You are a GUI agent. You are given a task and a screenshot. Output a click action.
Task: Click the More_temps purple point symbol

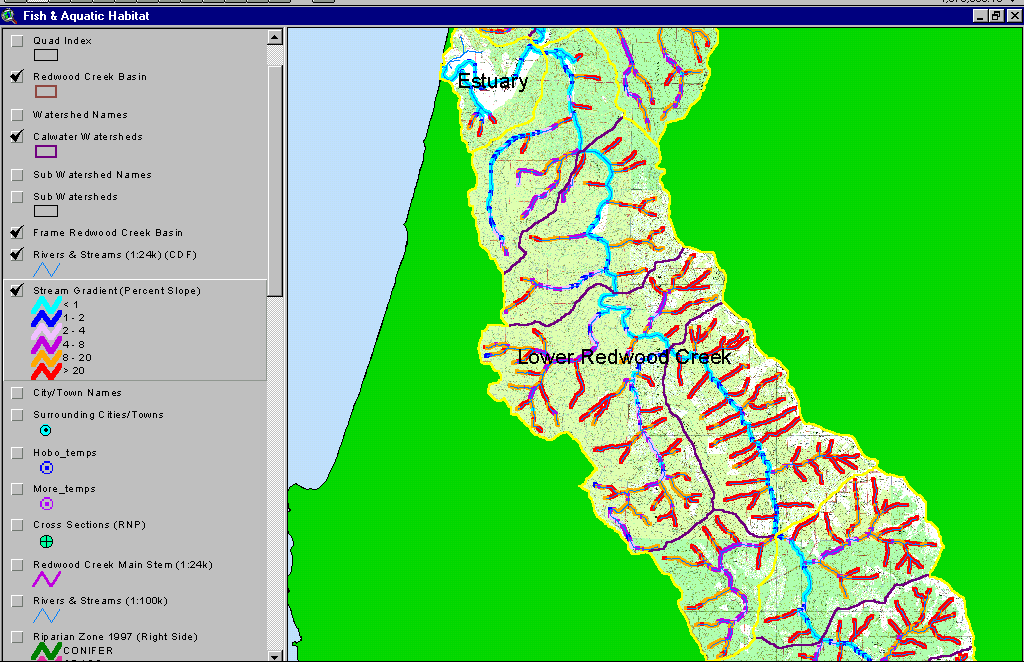click(46, 503)
